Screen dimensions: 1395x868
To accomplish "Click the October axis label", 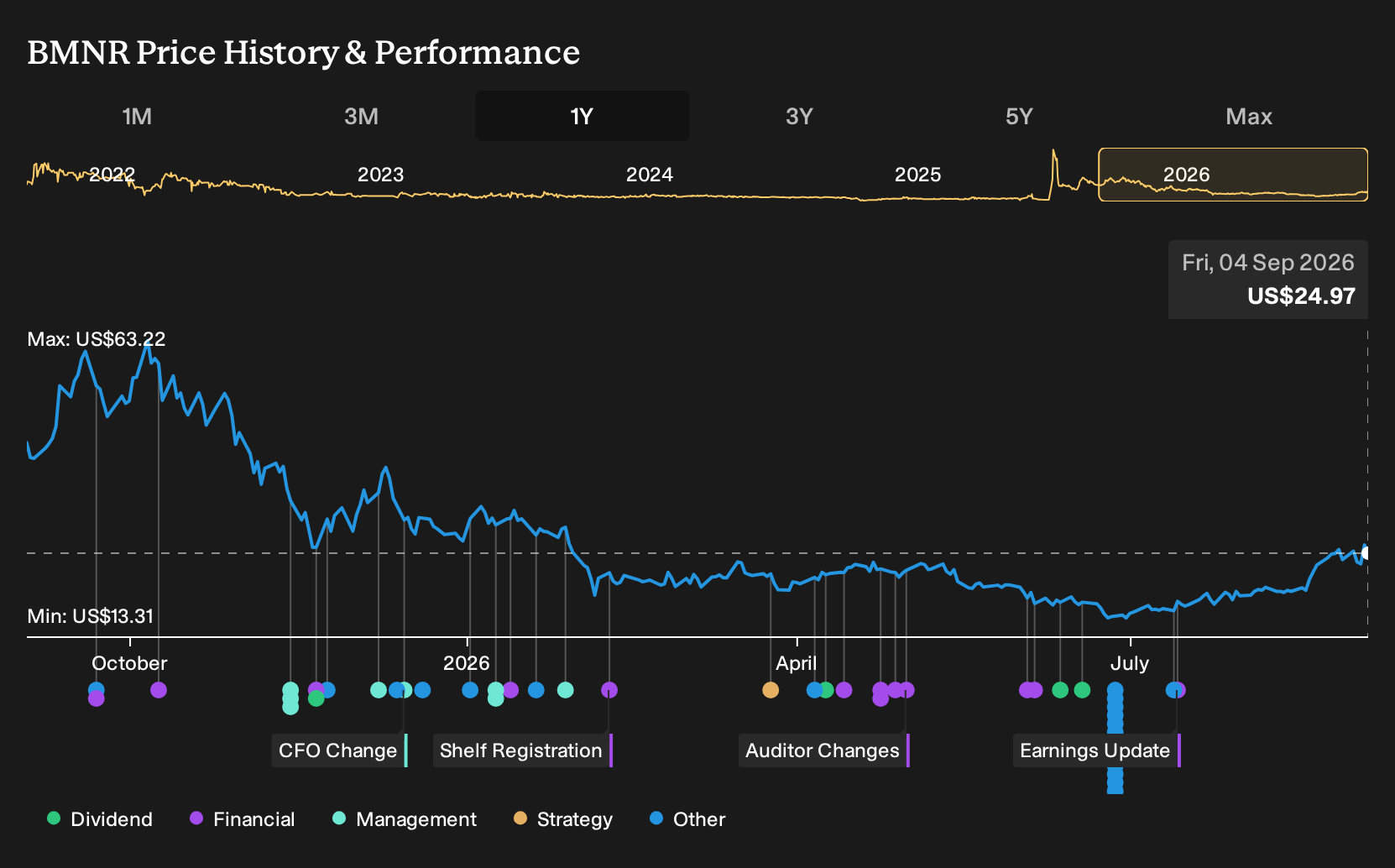I will [129, 663].
